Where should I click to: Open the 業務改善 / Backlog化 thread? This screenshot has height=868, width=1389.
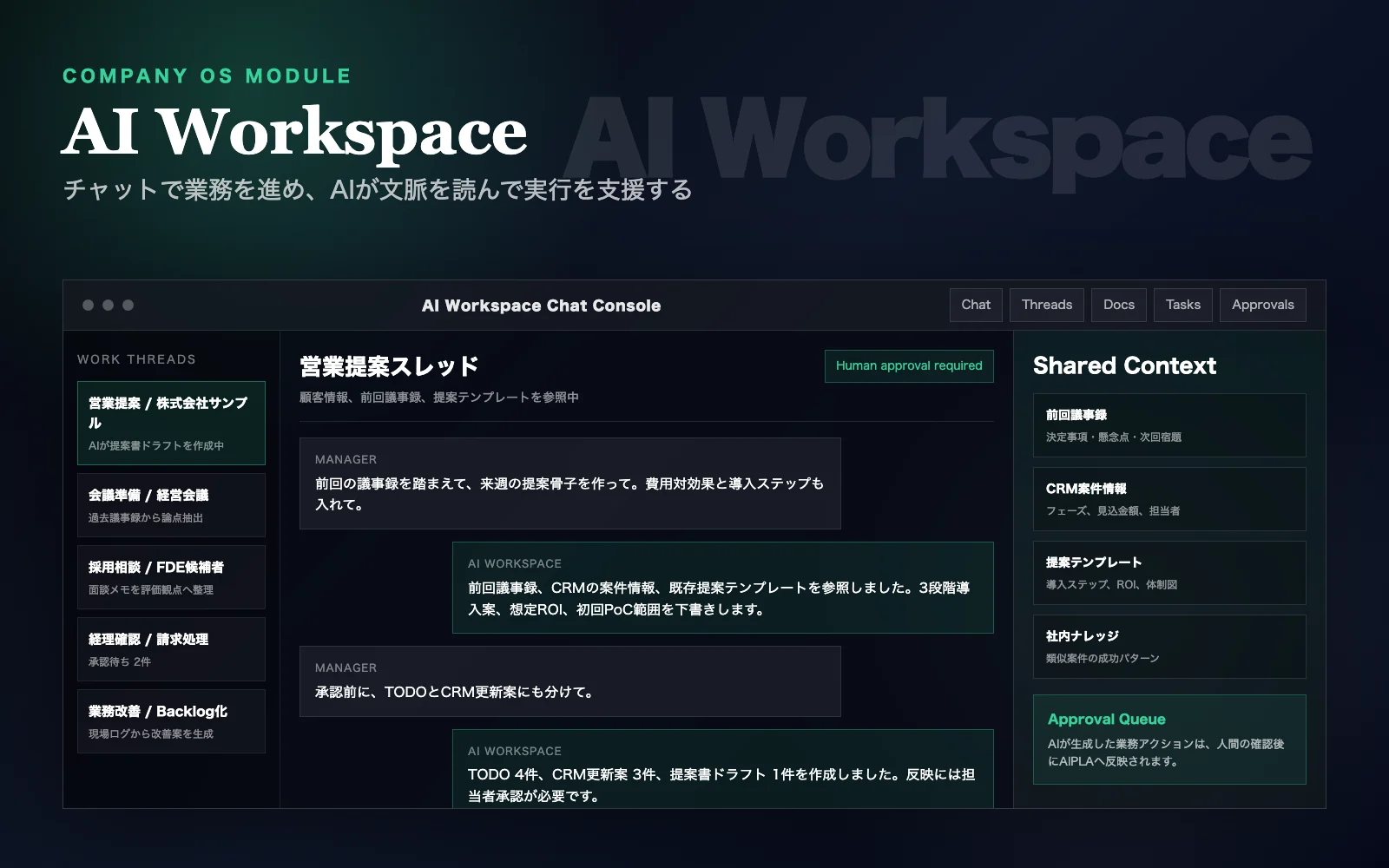(171, 721)
